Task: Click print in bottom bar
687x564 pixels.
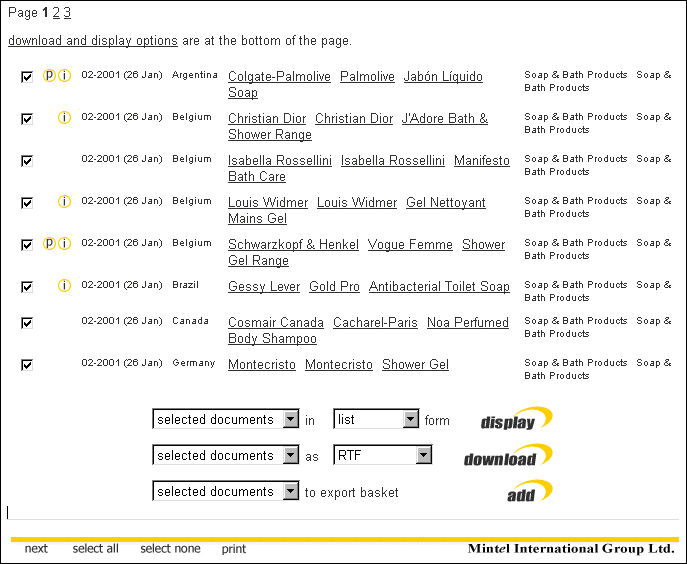Action: point(234,549)
